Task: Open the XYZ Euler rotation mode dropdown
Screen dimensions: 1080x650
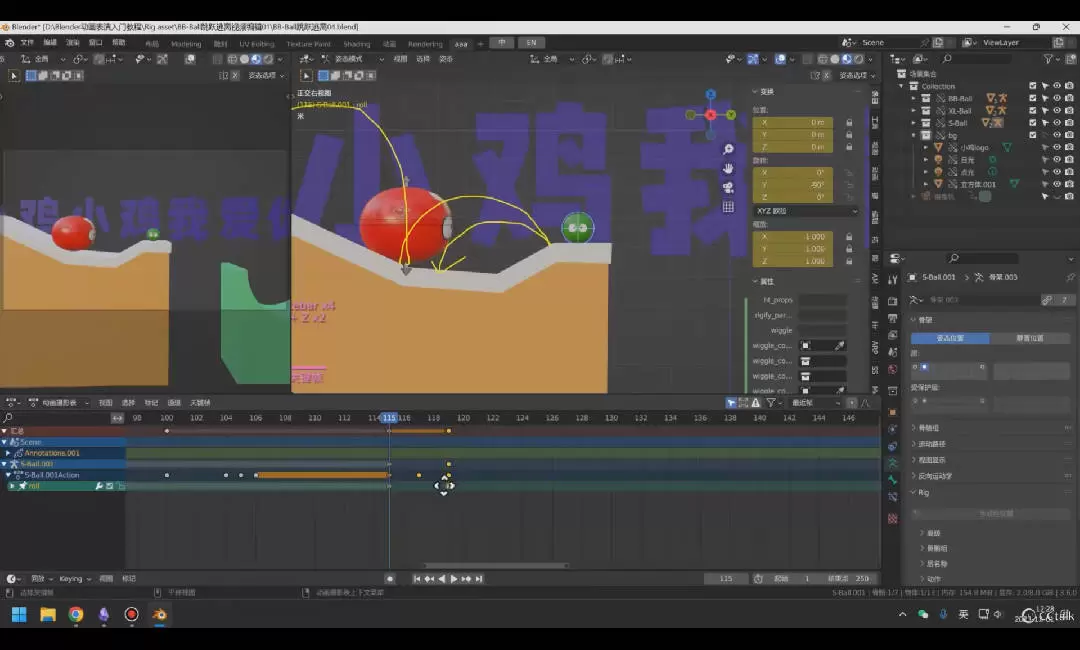Action: pyautogui.click(x=805, y=211)
